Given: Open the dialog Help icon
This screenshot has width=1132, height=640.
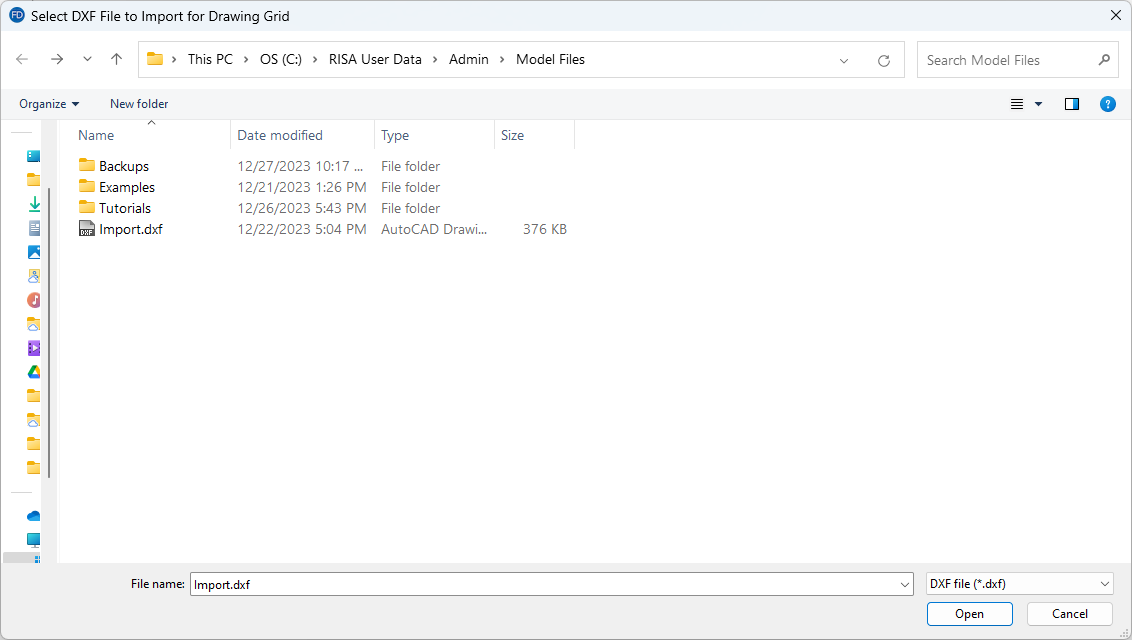Looking at the screenshot, I should pyautogui.click(x=1107, y=104).
